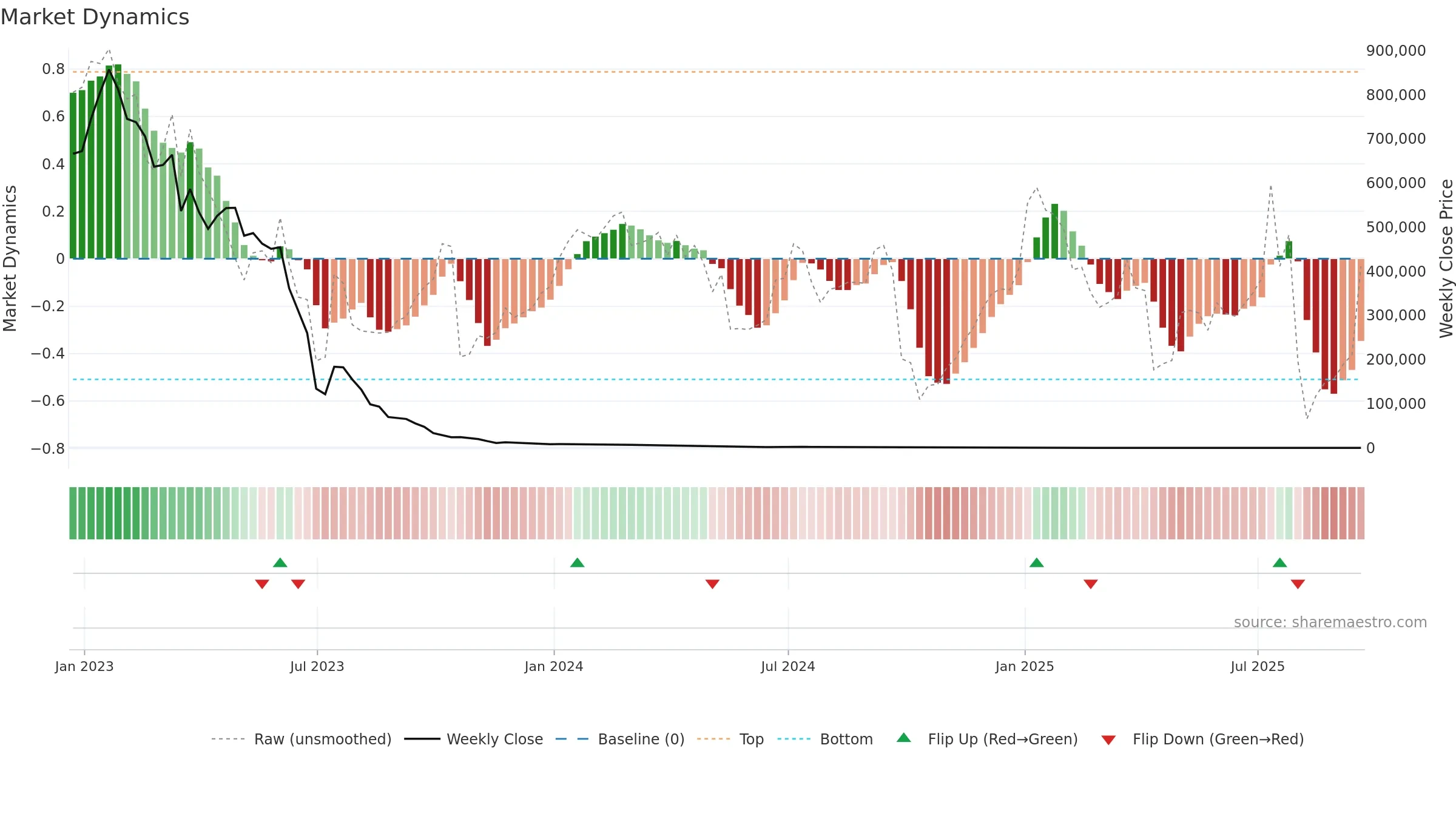Screen dimensions: 1456x819
Task: Click the 0.4 left axis tick label
Action: coord(53,164)
